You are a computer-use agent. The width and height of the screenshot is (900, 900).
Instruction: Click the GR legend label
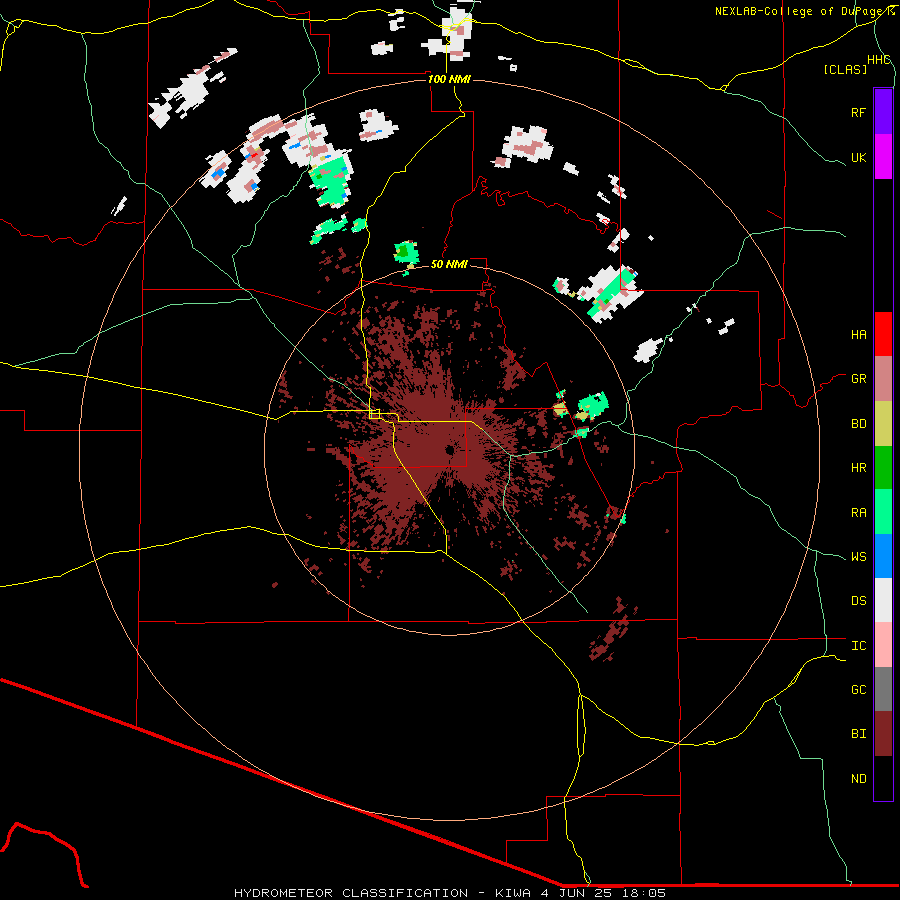(x=858, y=379)
